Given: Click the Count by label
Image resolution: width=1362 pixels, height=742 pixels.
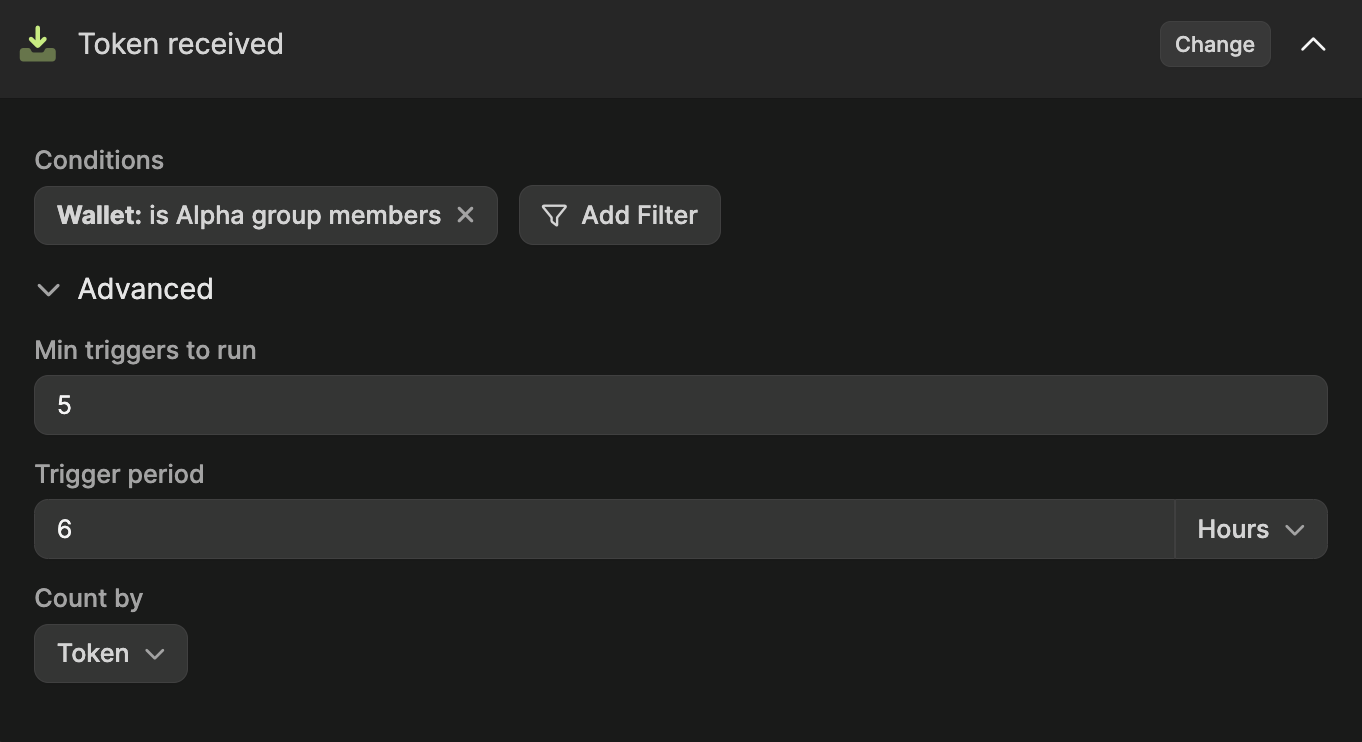Looking at the screenshot, I should coord(89,598).
